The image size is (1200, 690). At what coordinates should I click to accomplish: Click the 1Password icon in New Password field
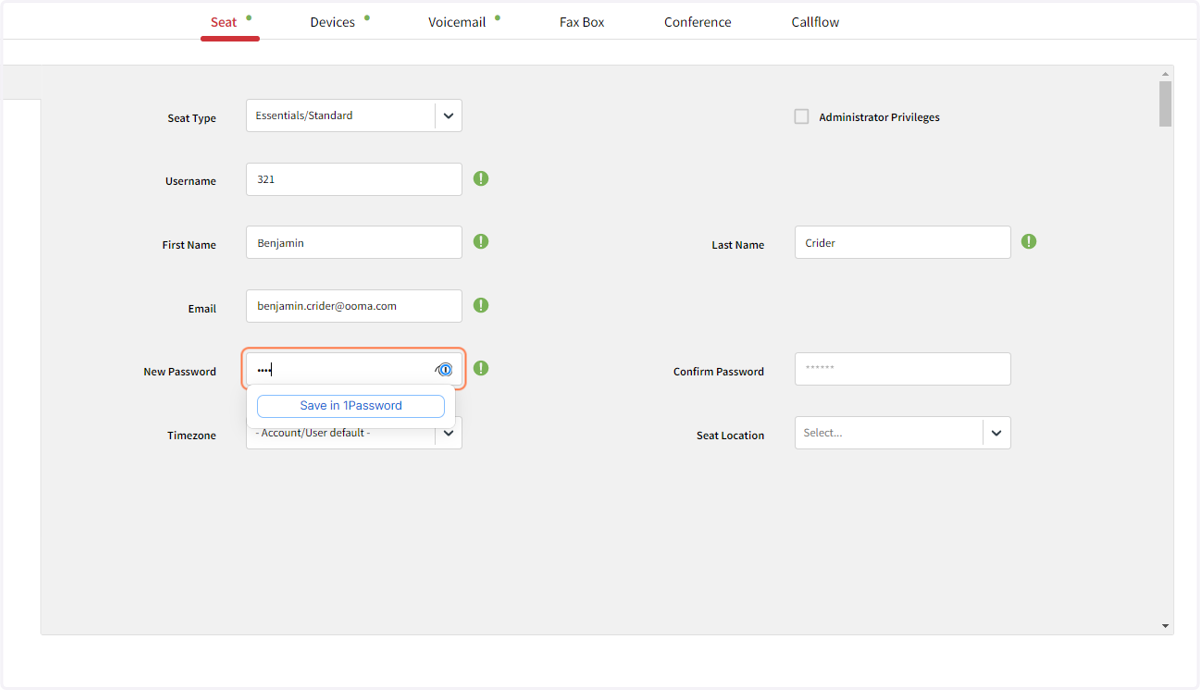click(x=444, y=369)
